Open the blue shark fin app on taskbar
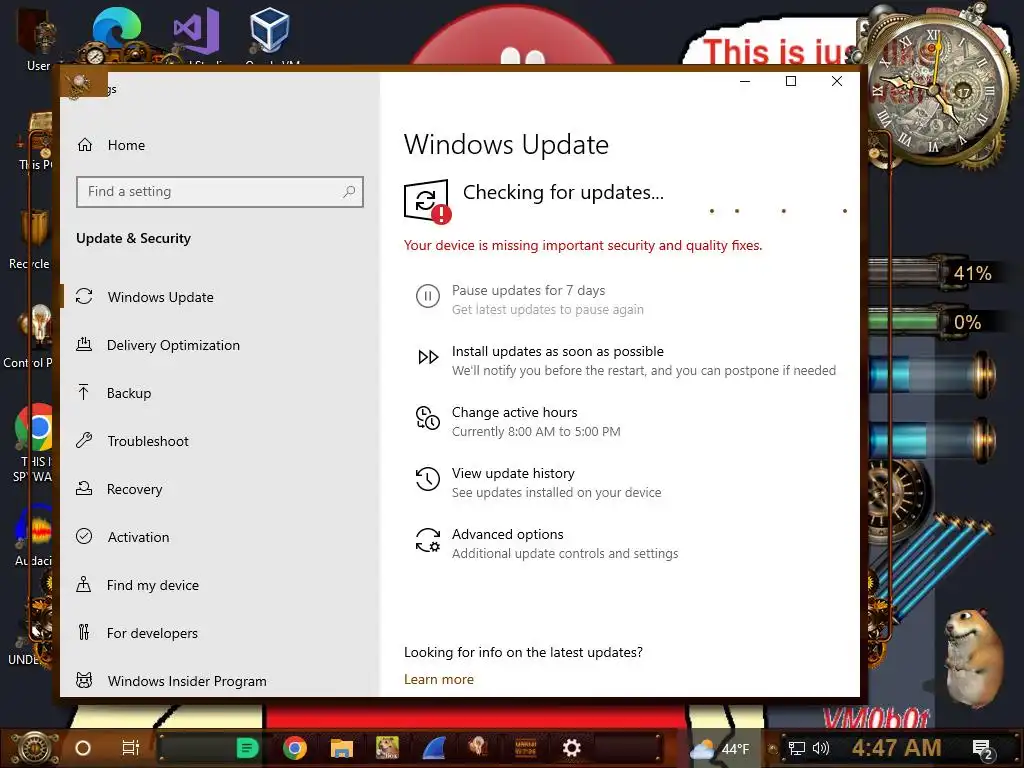The width and height of the screenshot is (1024, 768). click(434, 748)
